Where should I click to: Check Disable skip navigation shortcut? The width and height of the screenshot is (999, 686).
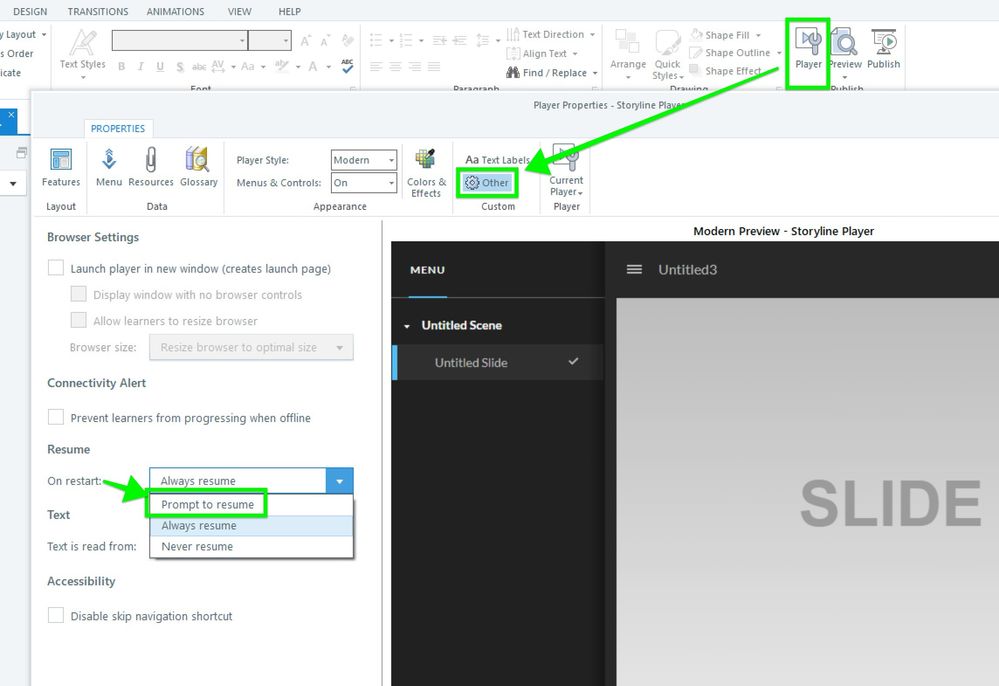tap(56, 615)
